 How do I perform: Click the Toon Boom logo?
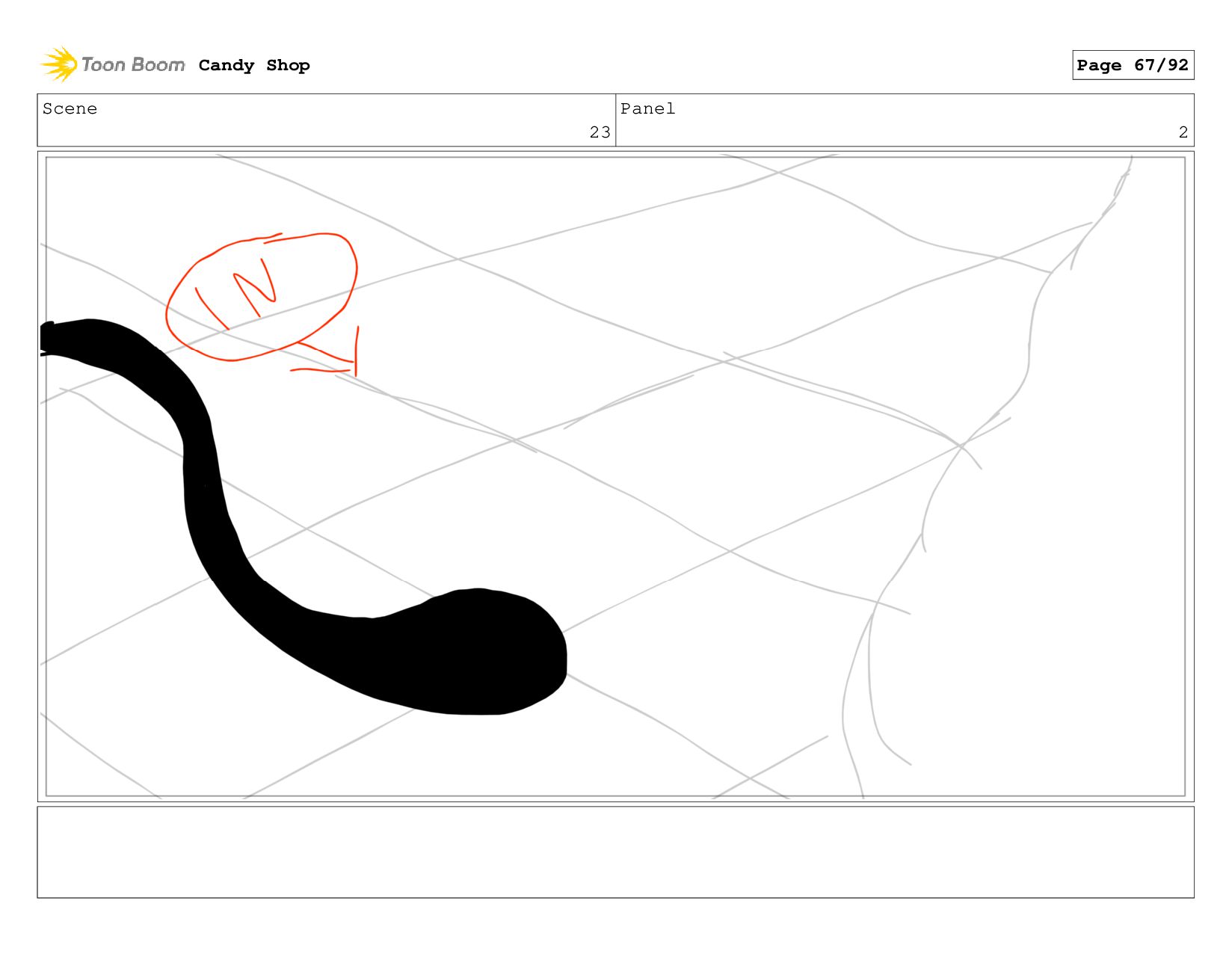point(112,65)
